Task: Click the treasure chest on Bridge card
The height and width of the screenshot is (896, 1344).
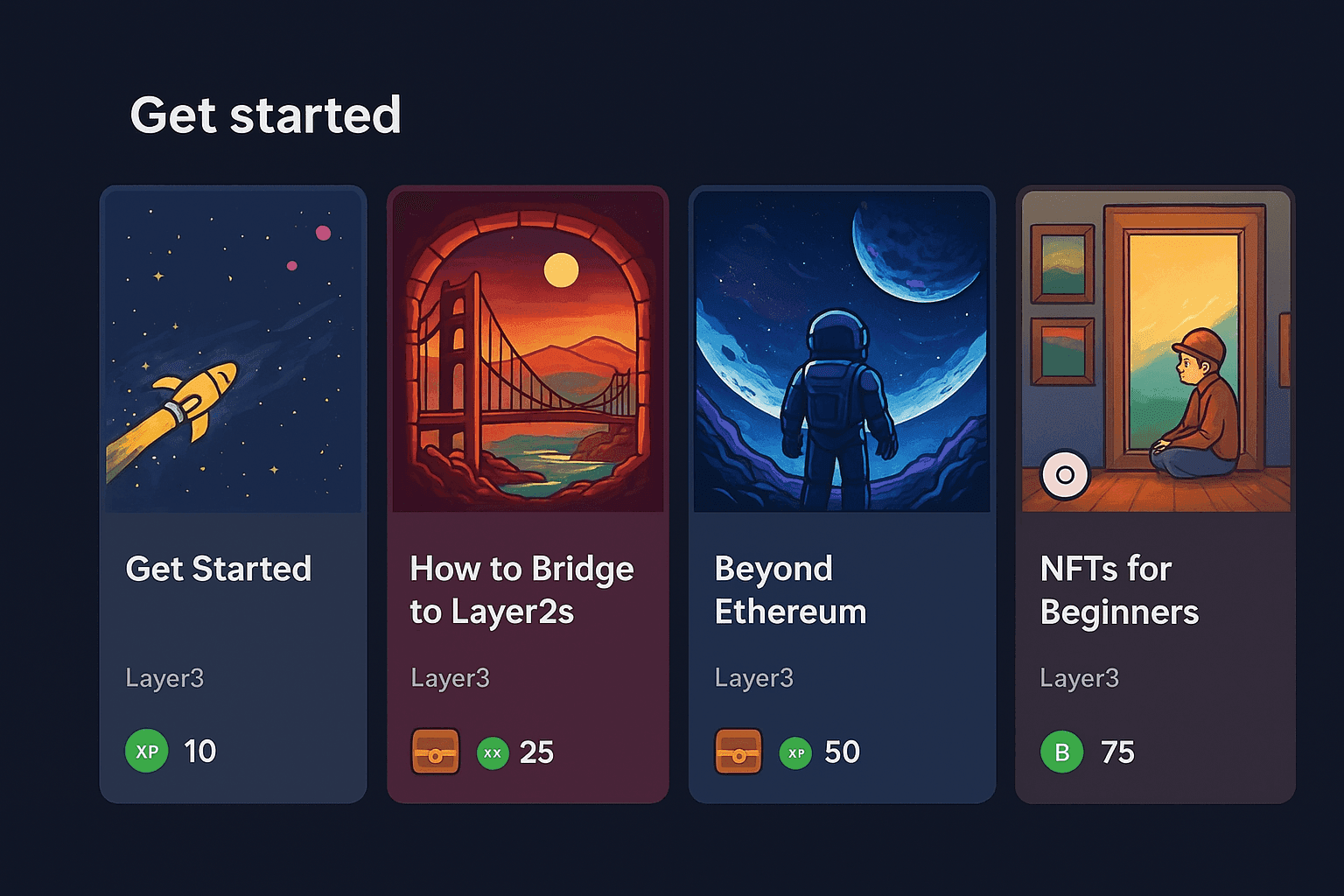Action: tap(436, 752)
